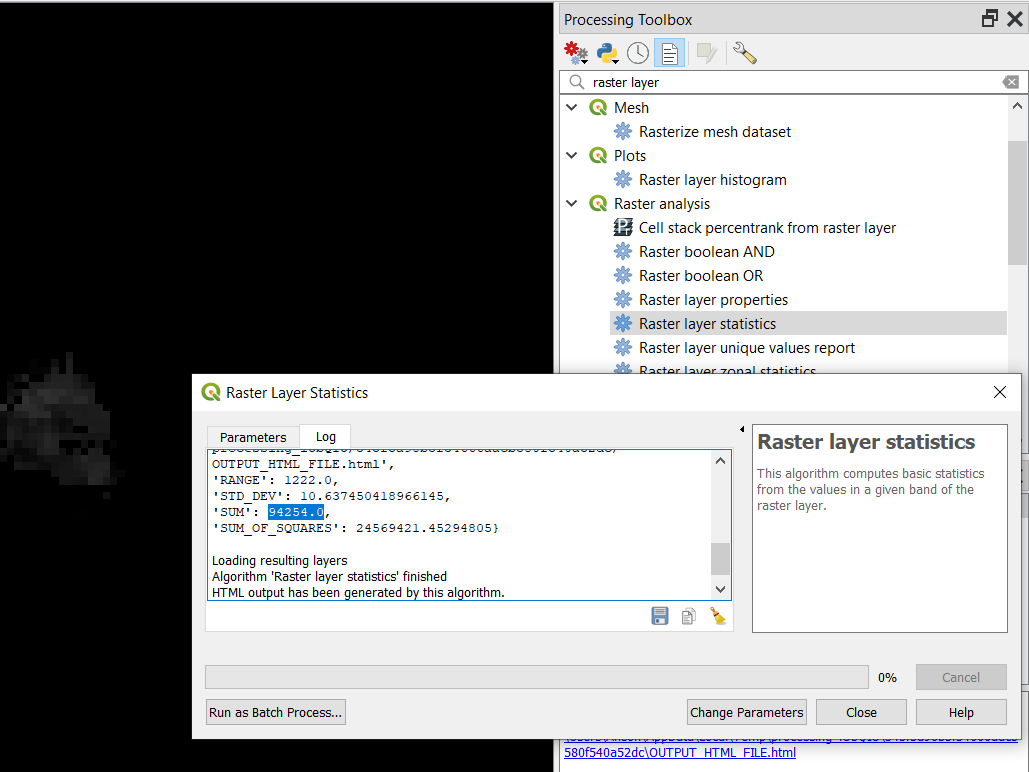This screenshot has height=772, width=1029.
Task: Switch to the Parameters tab
Action: [x=252, y=437]
